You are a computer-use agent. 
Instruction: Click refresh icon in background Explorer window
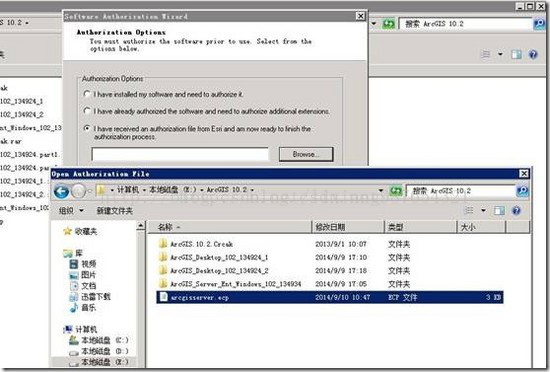click(x=389, y=24)
